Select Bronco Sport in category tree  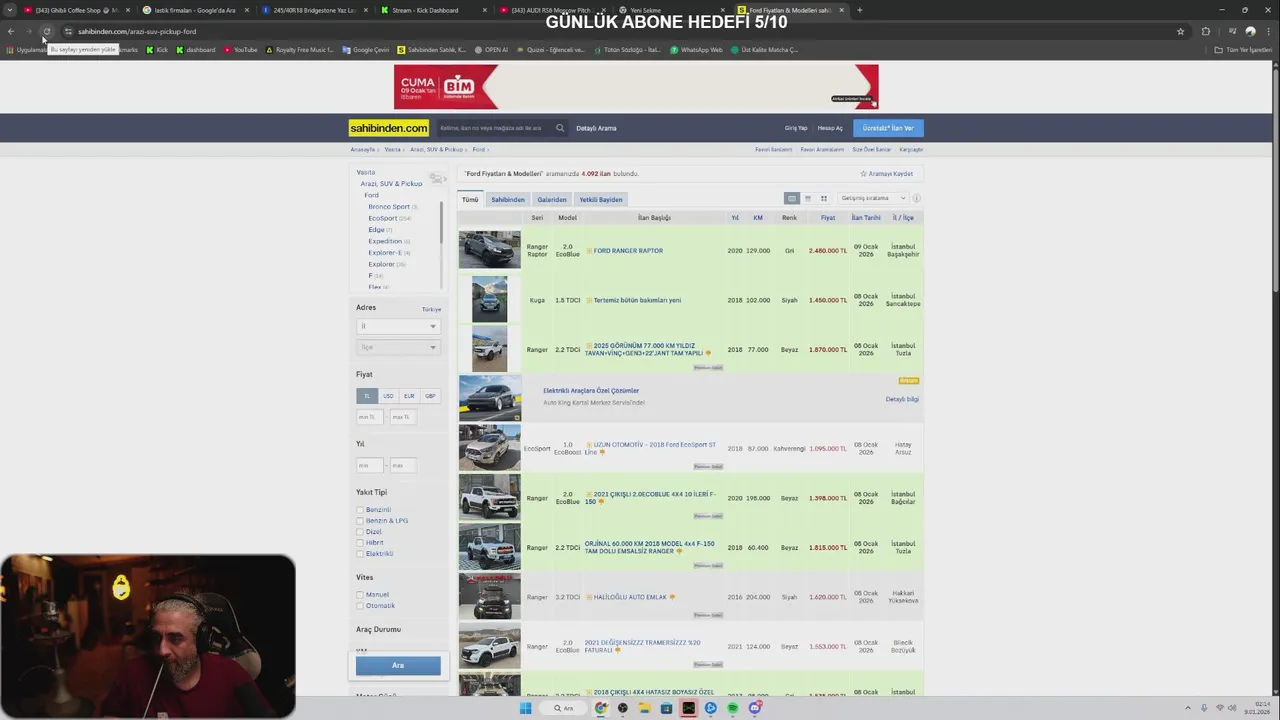(x=389, y=207)
